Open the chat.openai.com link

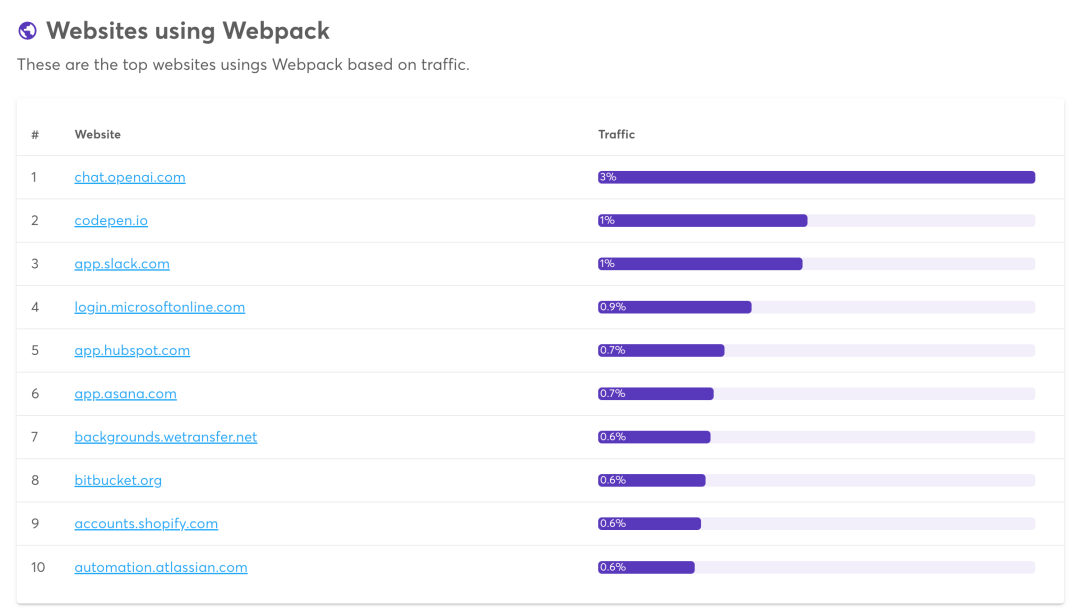130,177
